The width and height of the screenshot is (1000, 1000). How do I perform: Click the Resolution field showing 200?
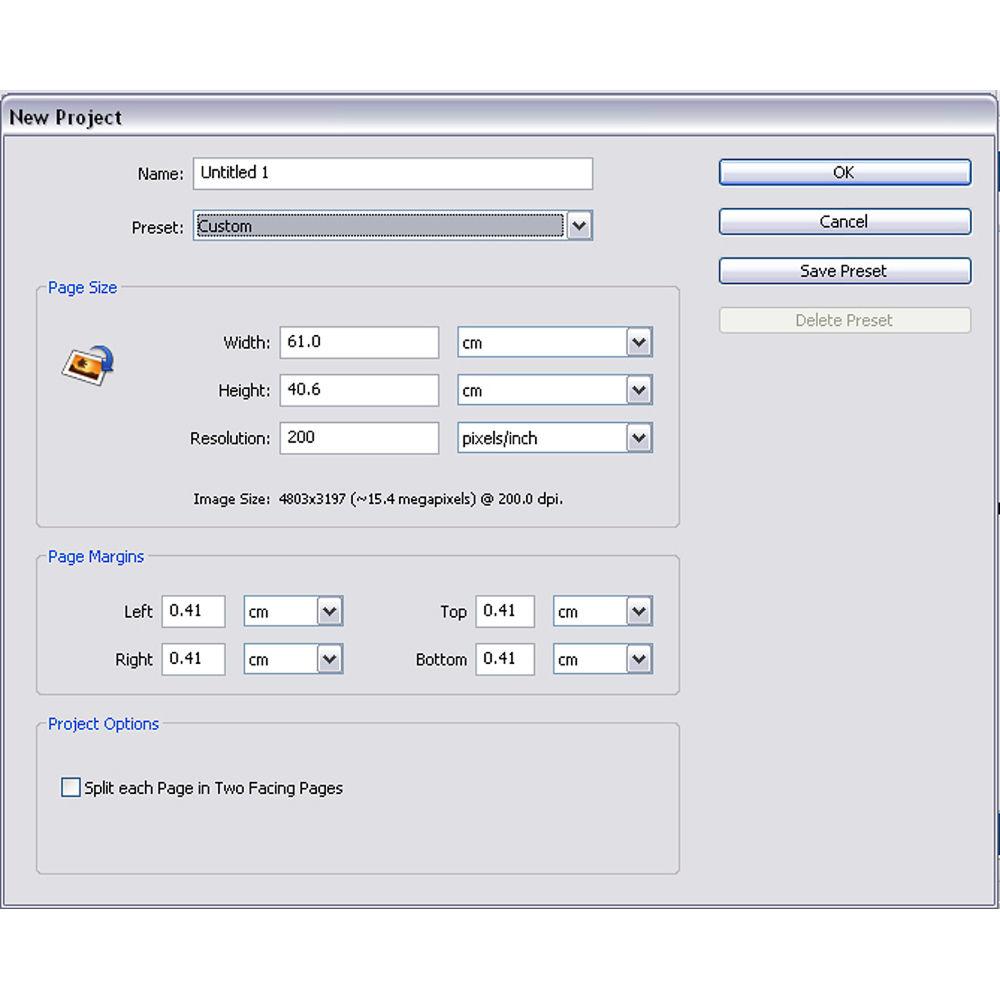pos(358,438)
